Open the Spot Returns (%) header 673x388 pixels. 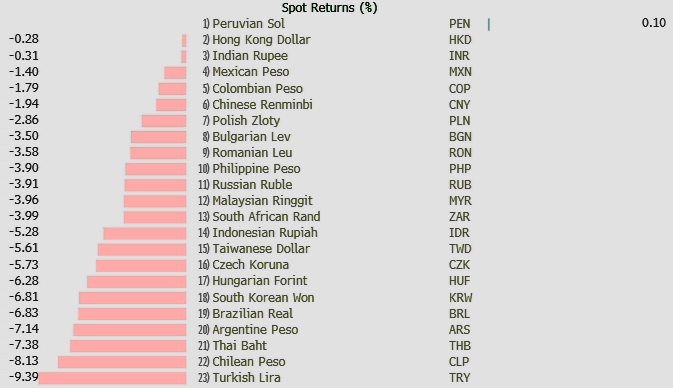pos(330,8)
